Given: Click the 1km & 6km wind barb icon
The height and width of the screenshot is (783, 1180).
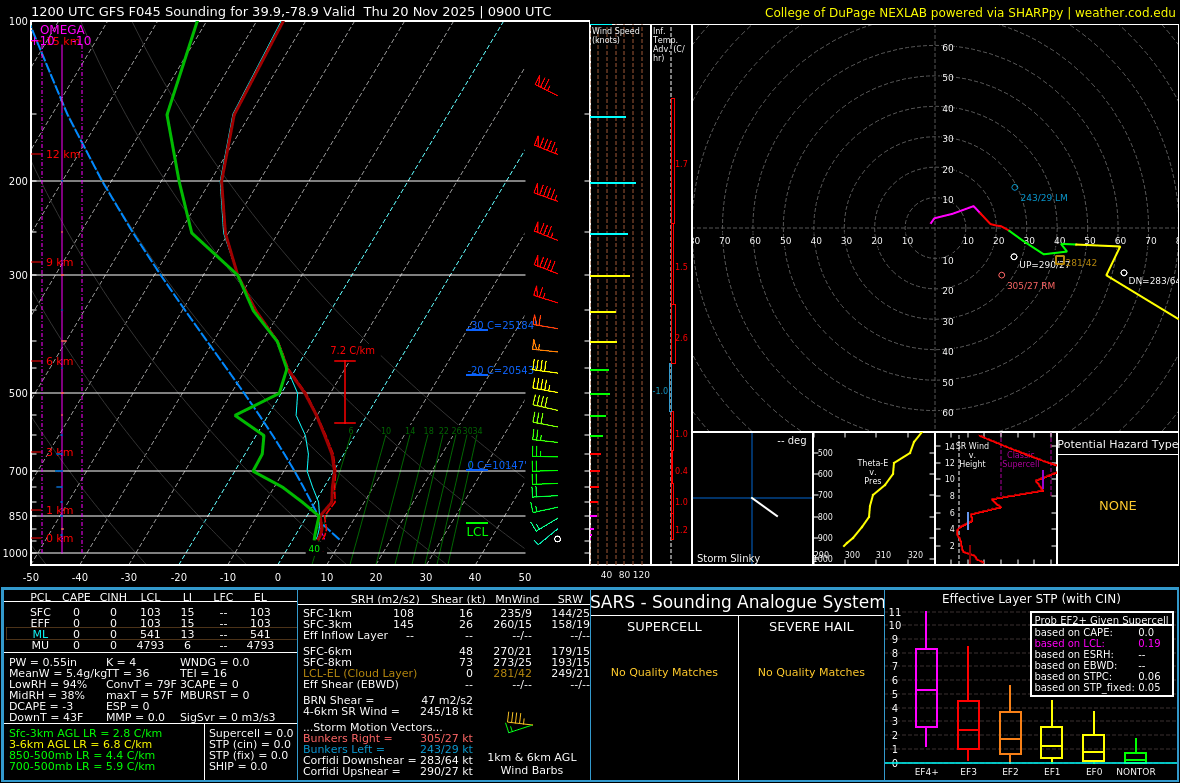Looking at the screenshot, I should click(x=519, y=722).
